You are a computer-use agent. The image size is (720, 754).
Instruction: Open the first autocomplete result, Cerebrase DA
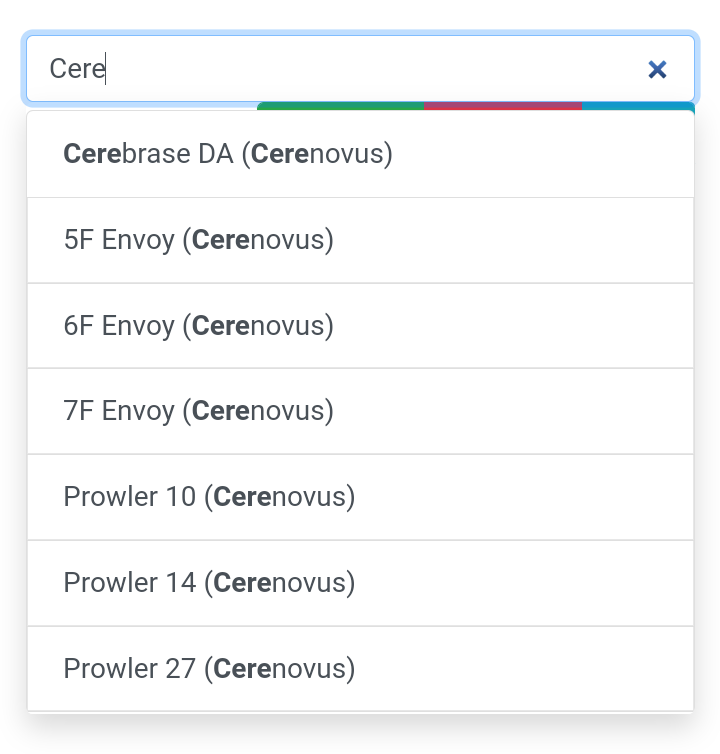360,154
